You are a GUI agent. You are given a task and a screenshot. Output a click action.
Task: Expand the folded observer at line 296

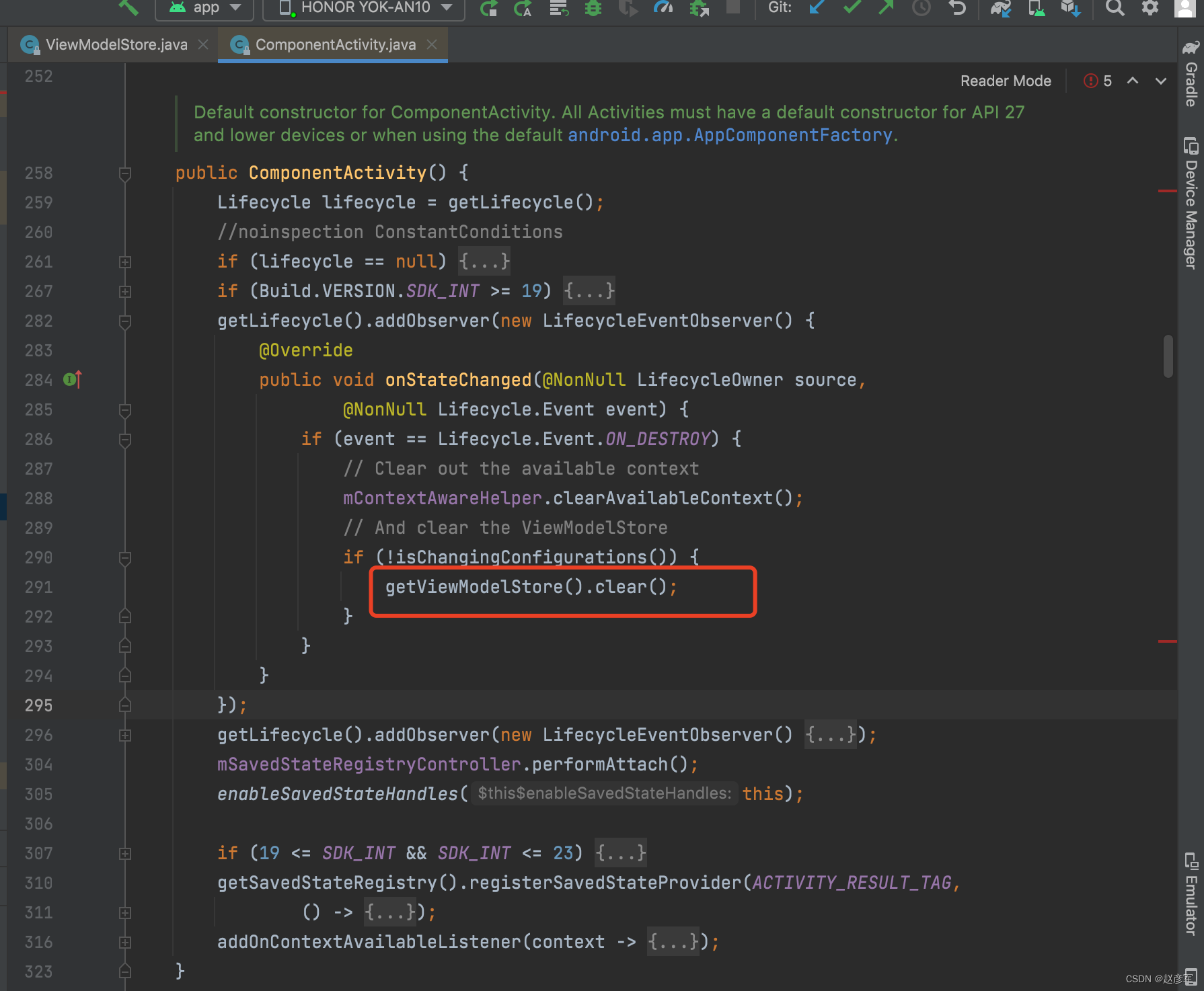tap(125, 736)
